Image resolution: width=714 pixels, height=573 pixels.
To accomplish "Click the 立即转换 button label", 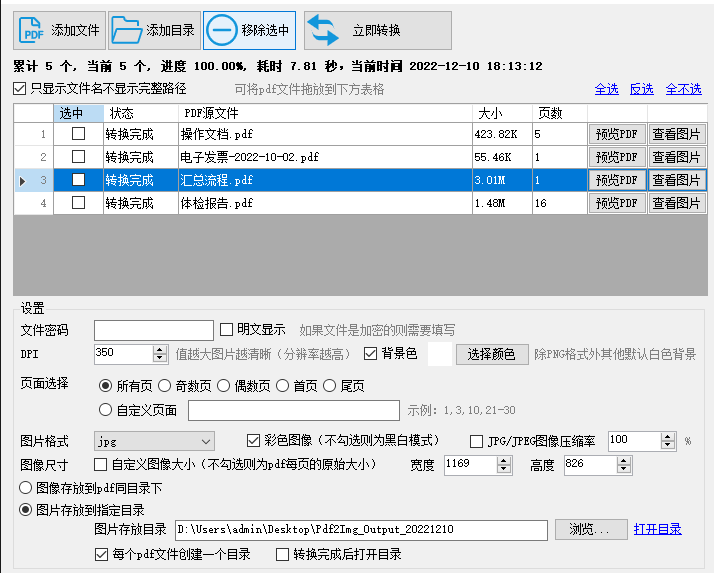I will tap(377, 31).
